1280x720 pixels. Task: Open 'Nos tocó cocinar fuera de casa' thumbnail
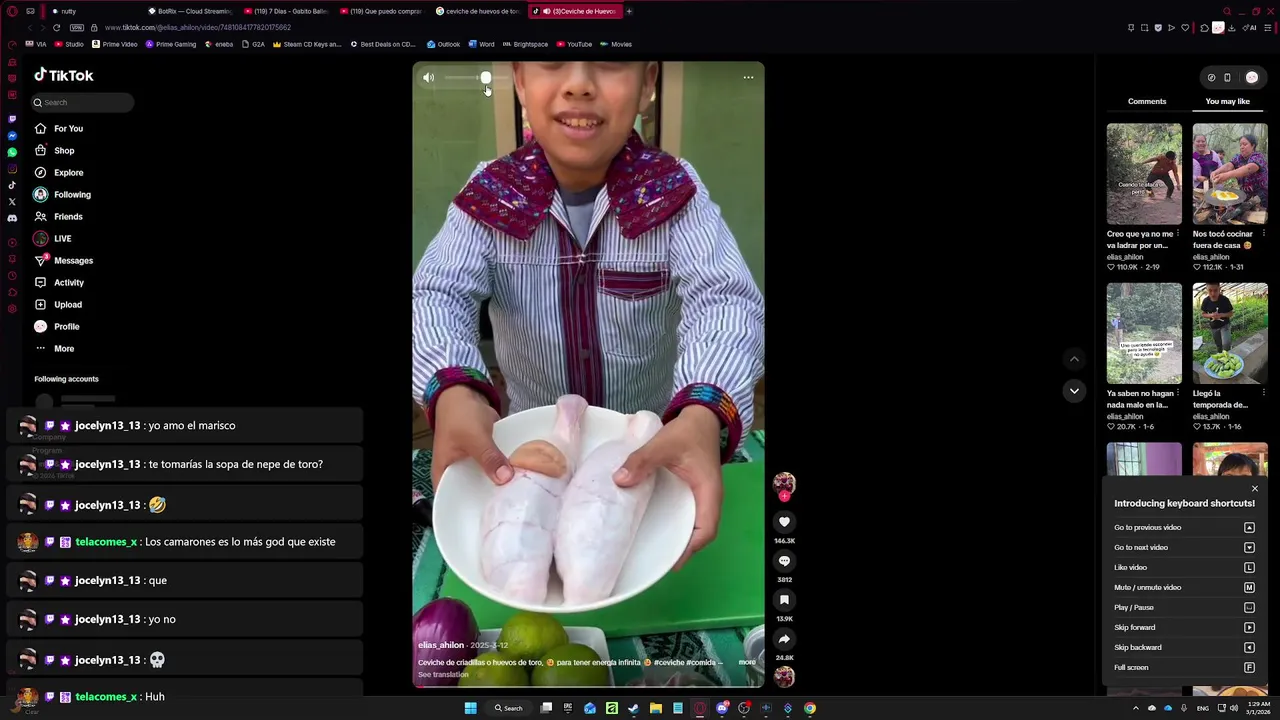tap(1230, 174)
